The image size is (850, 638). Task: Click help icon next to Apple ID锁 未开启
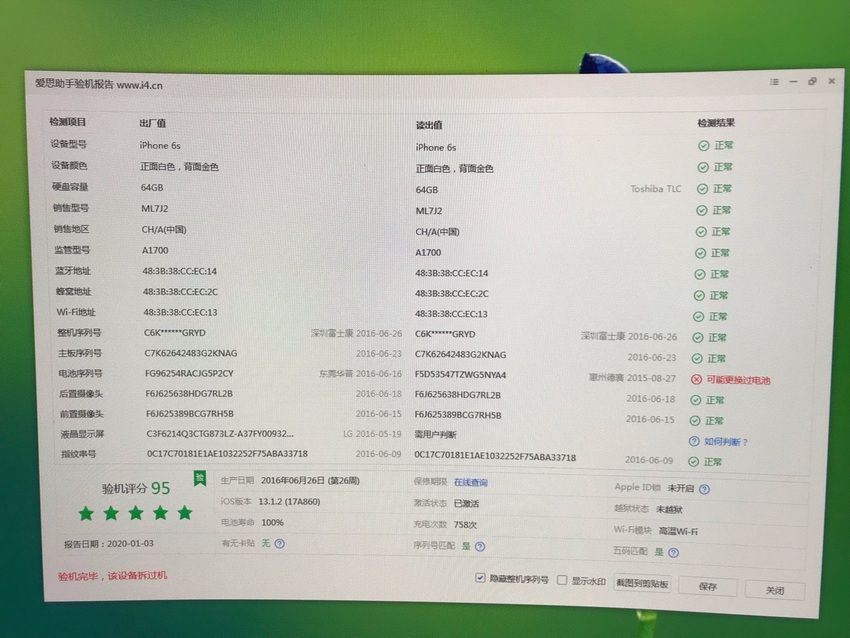[704, 489]
